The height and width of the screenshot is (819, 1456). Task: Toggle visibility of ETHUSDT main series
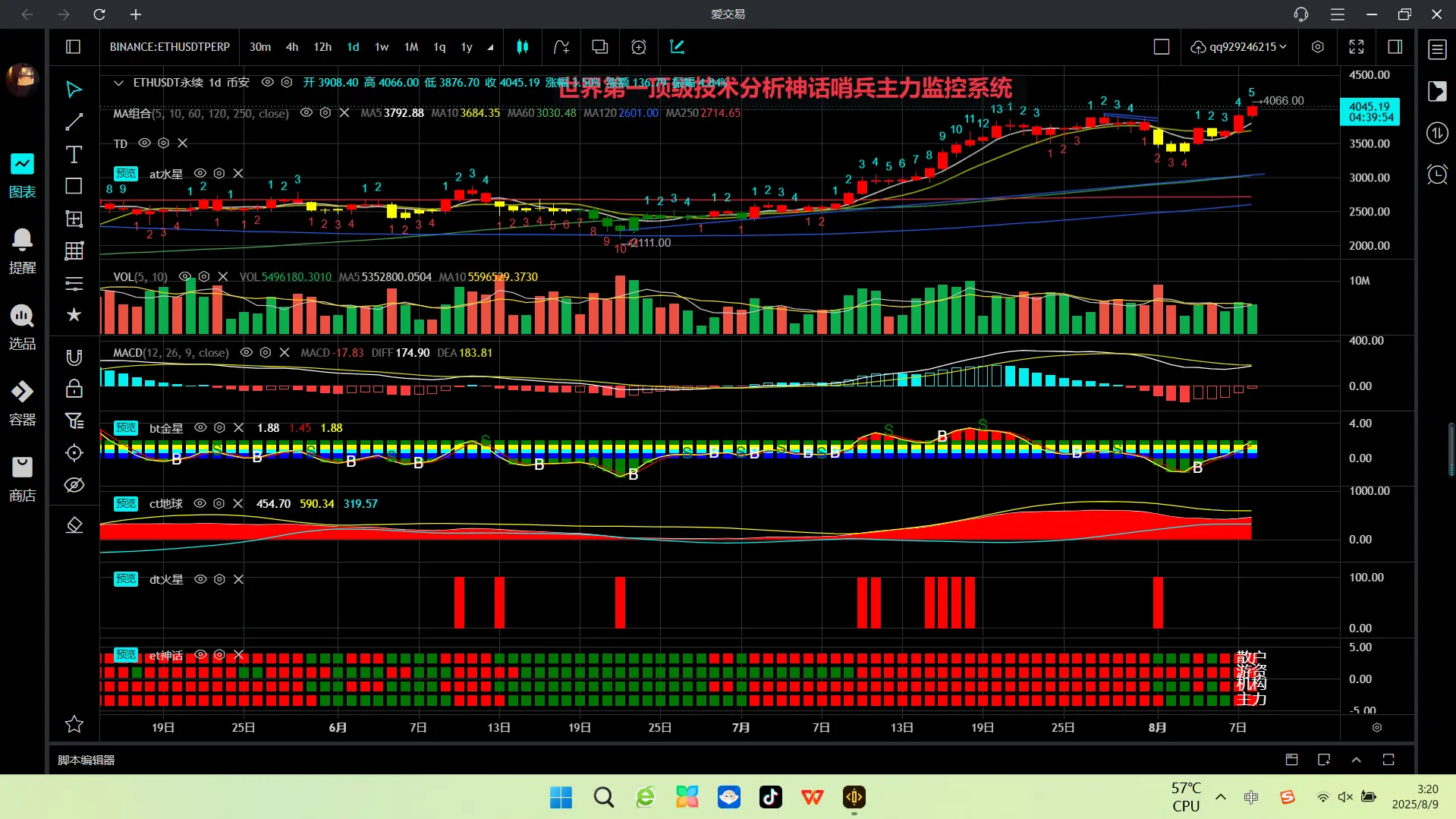pyautogui.click(x=268, y=82)
